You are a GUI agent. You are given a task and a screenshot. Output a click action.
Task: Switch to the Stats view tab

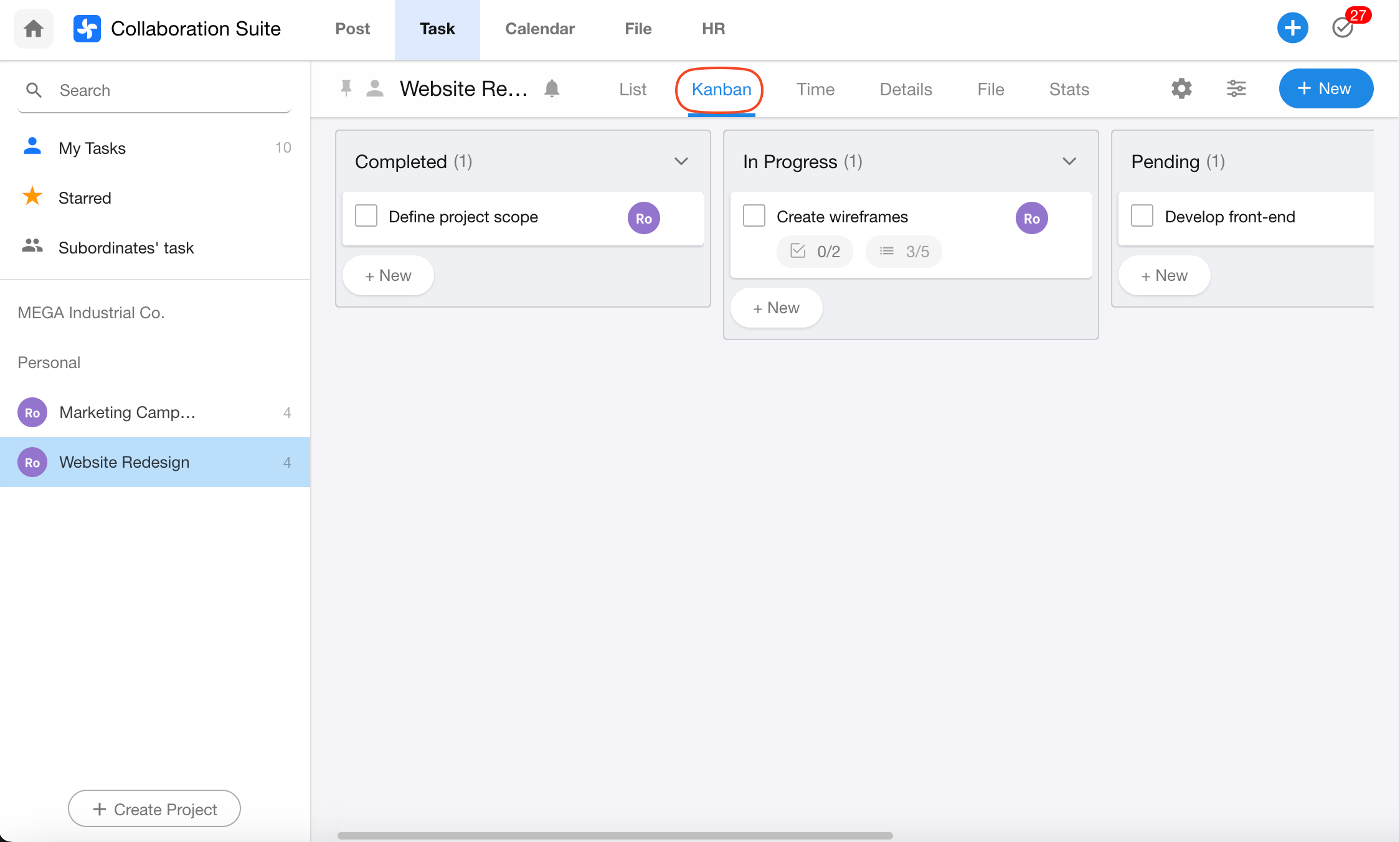point(1069,89)
